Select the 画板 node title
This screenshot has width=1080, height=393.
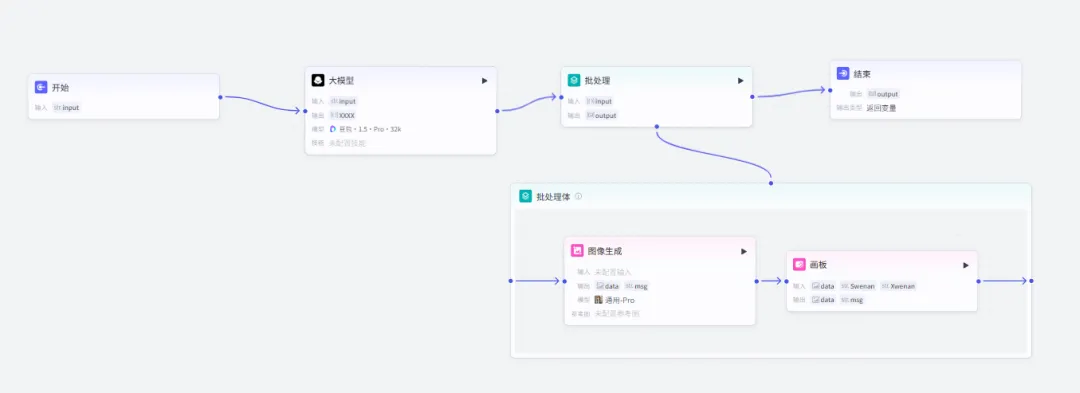(x=818, y=266)
